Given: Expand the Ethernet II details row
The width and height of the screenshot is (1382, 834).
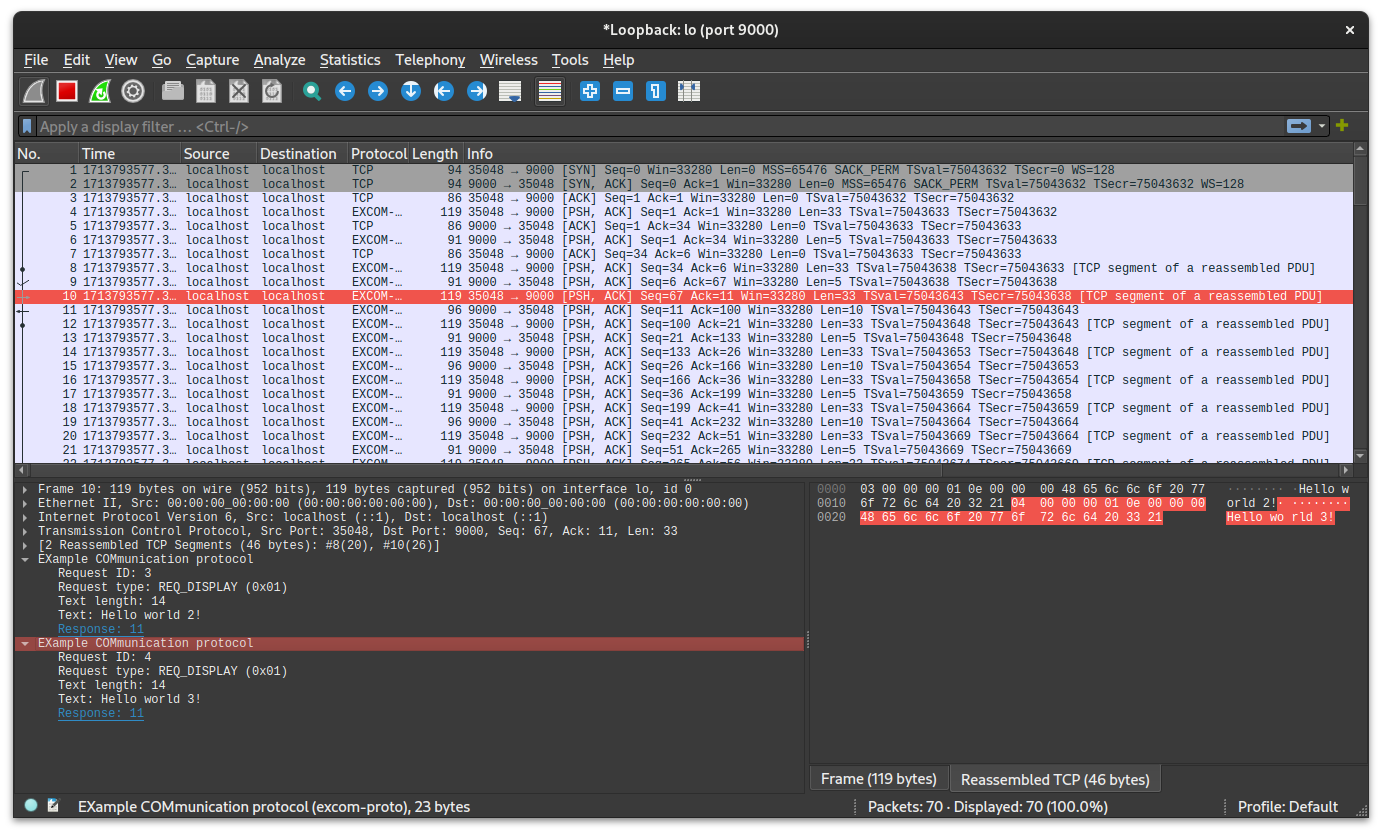Looking at the screenshot, I should 25,503.
